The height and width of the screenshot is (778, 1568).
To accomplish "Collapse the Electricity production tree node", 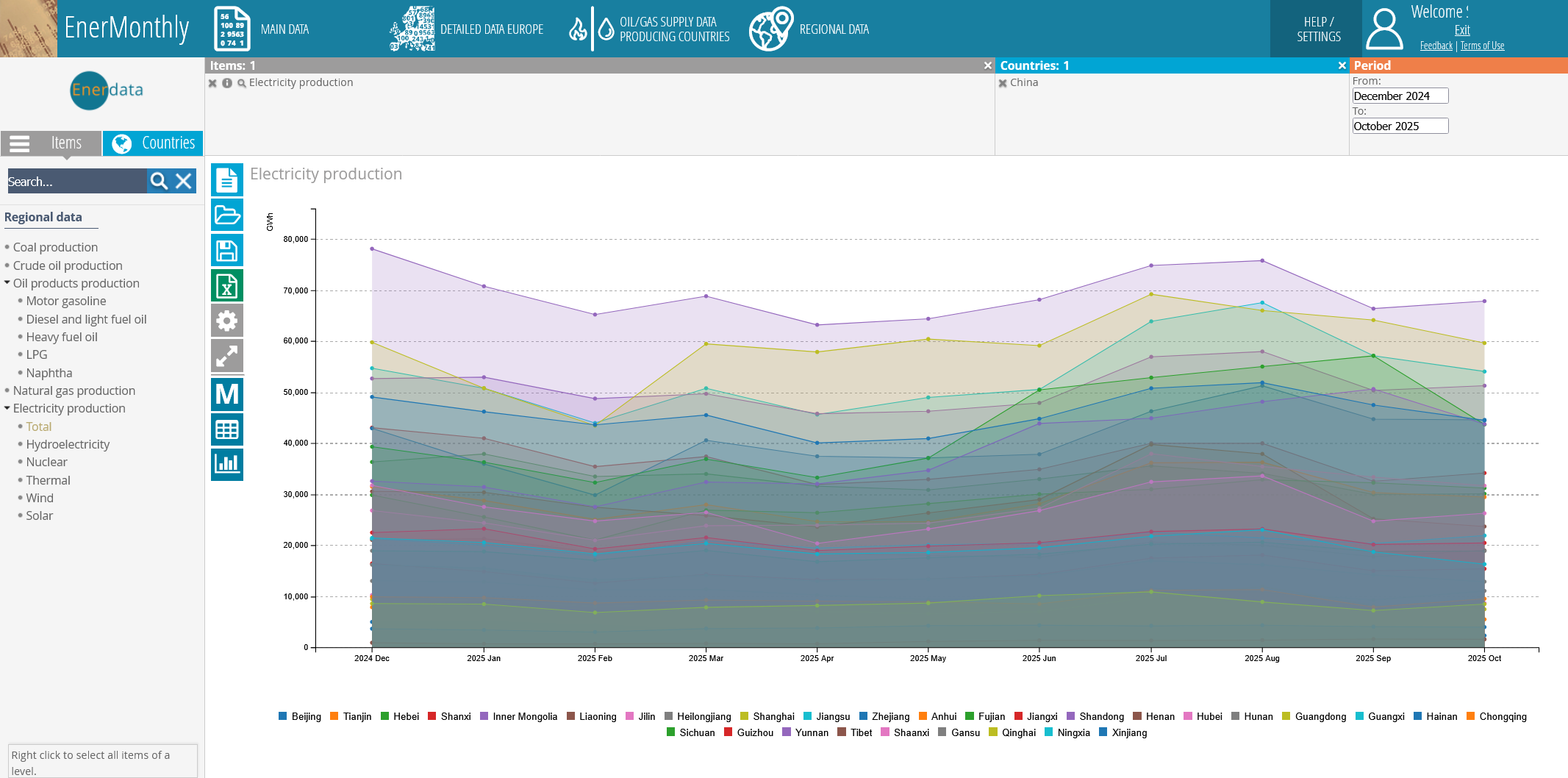I will [x=7, y=408].
